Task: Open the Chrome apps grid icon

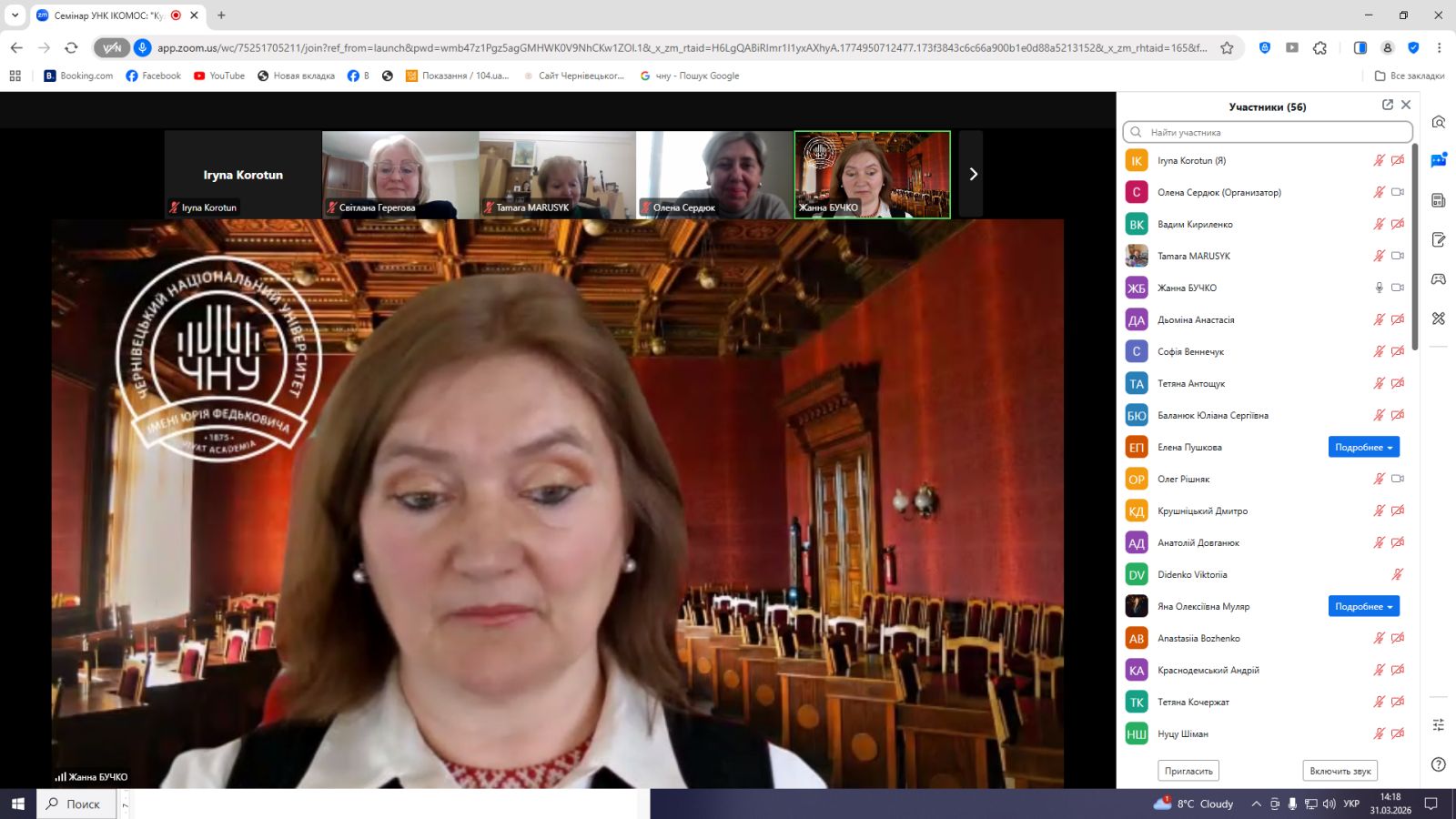Action: [x=15, y=76]
